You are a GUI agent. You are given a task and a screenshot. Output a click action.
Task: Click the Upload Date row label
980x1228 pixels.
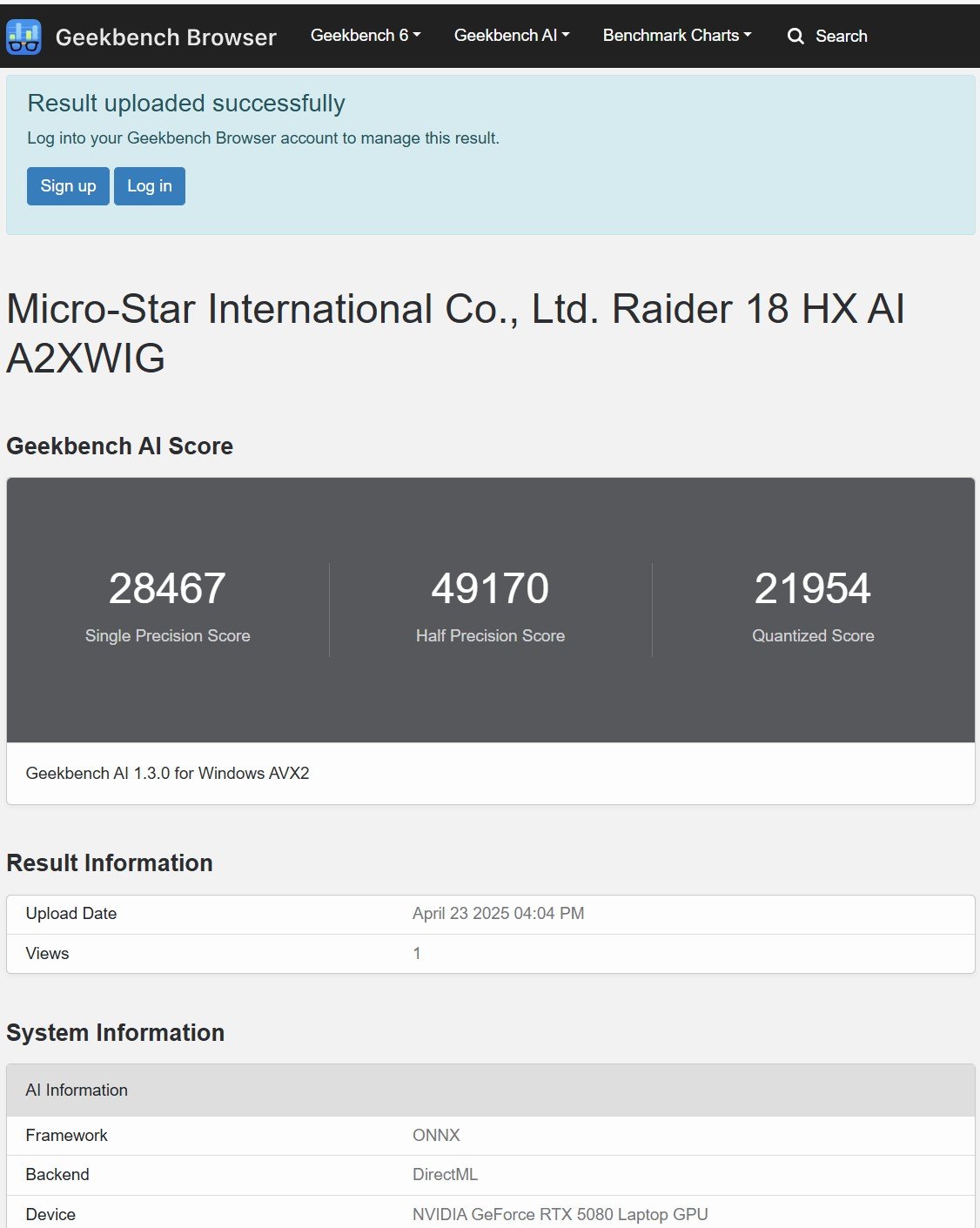click(x=71, y=914)
